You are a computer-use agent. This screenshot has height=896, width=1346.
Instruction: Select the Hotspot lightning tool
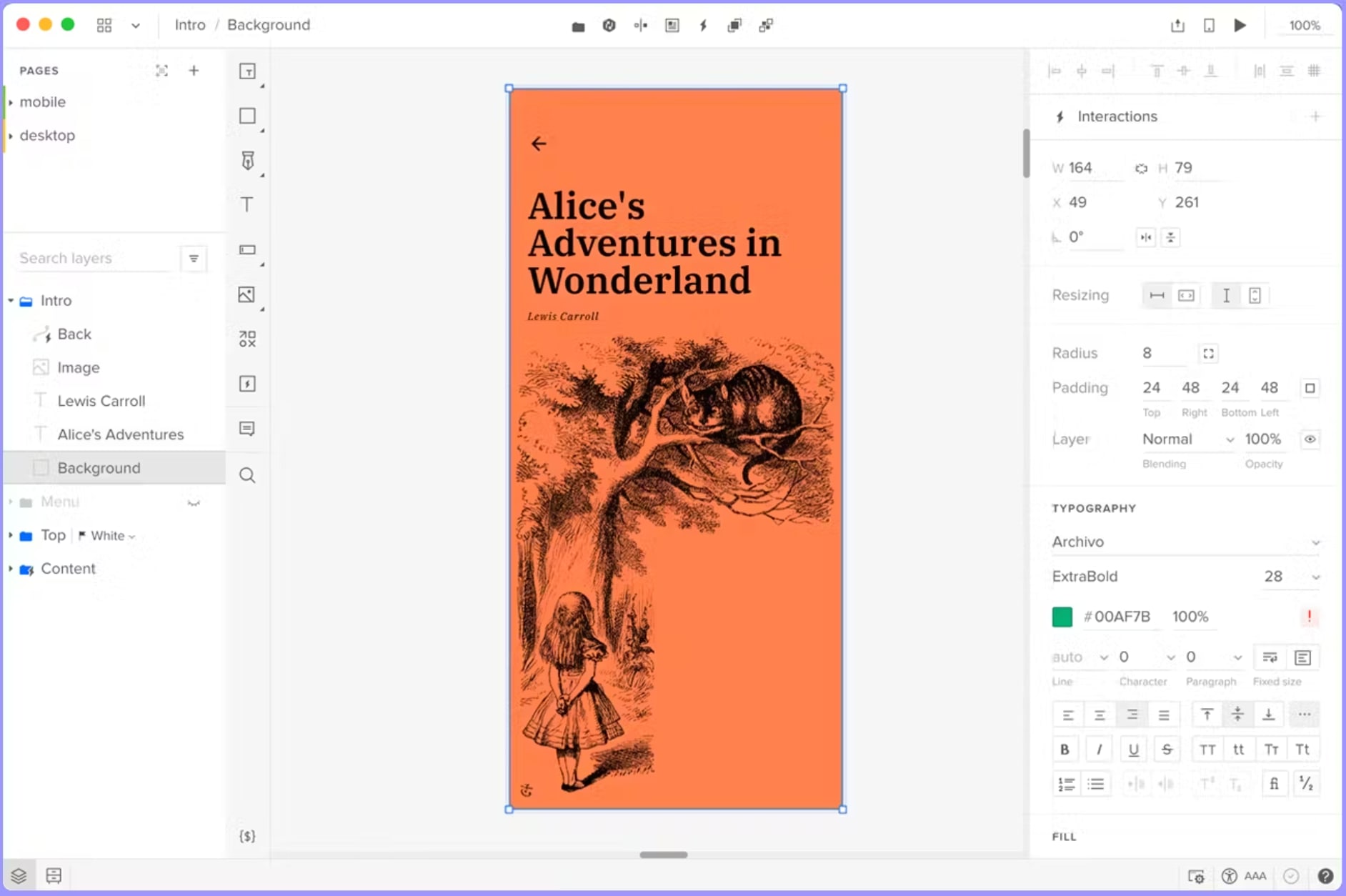coord(247,384)
